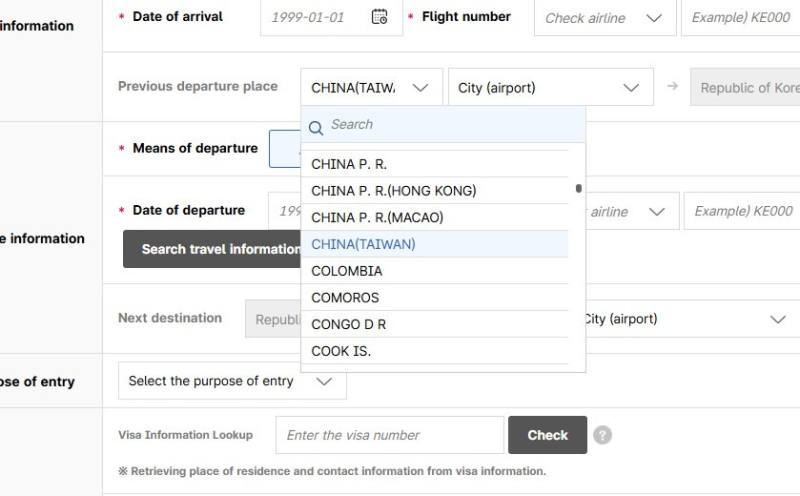Select CHINA P. R.(MACAO) option
Screen dimensions: 800x496
(x=377, y=217)
